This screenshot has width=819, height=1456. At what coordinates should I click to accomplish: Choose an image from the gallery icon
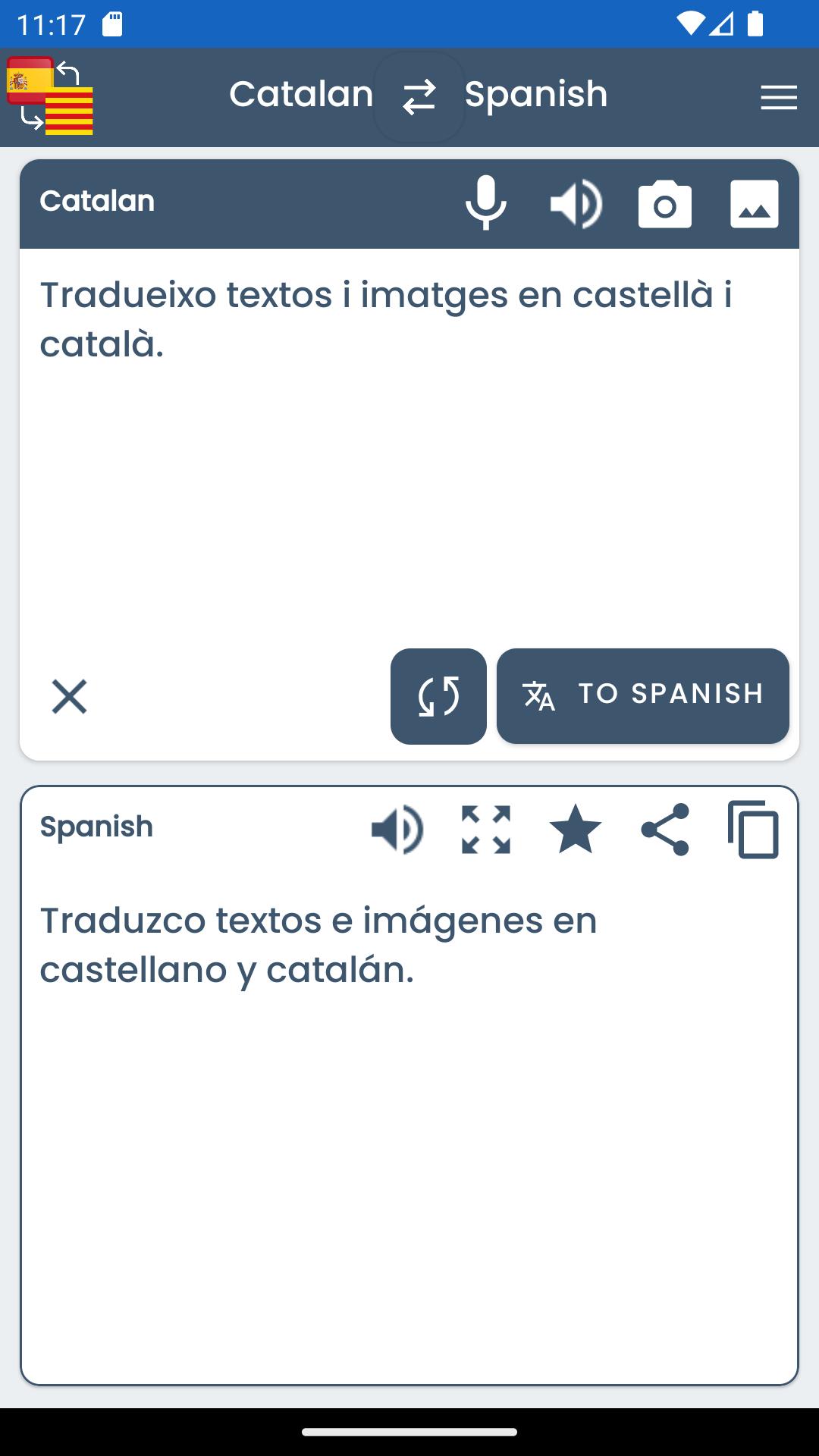tap(755, 204)
